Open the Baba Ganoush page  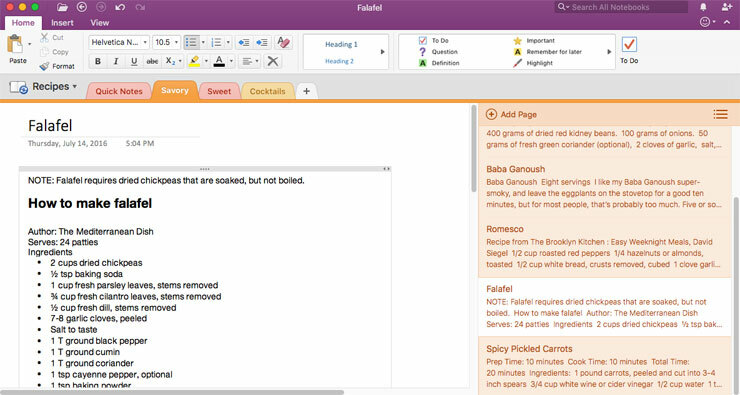[605, 187]
